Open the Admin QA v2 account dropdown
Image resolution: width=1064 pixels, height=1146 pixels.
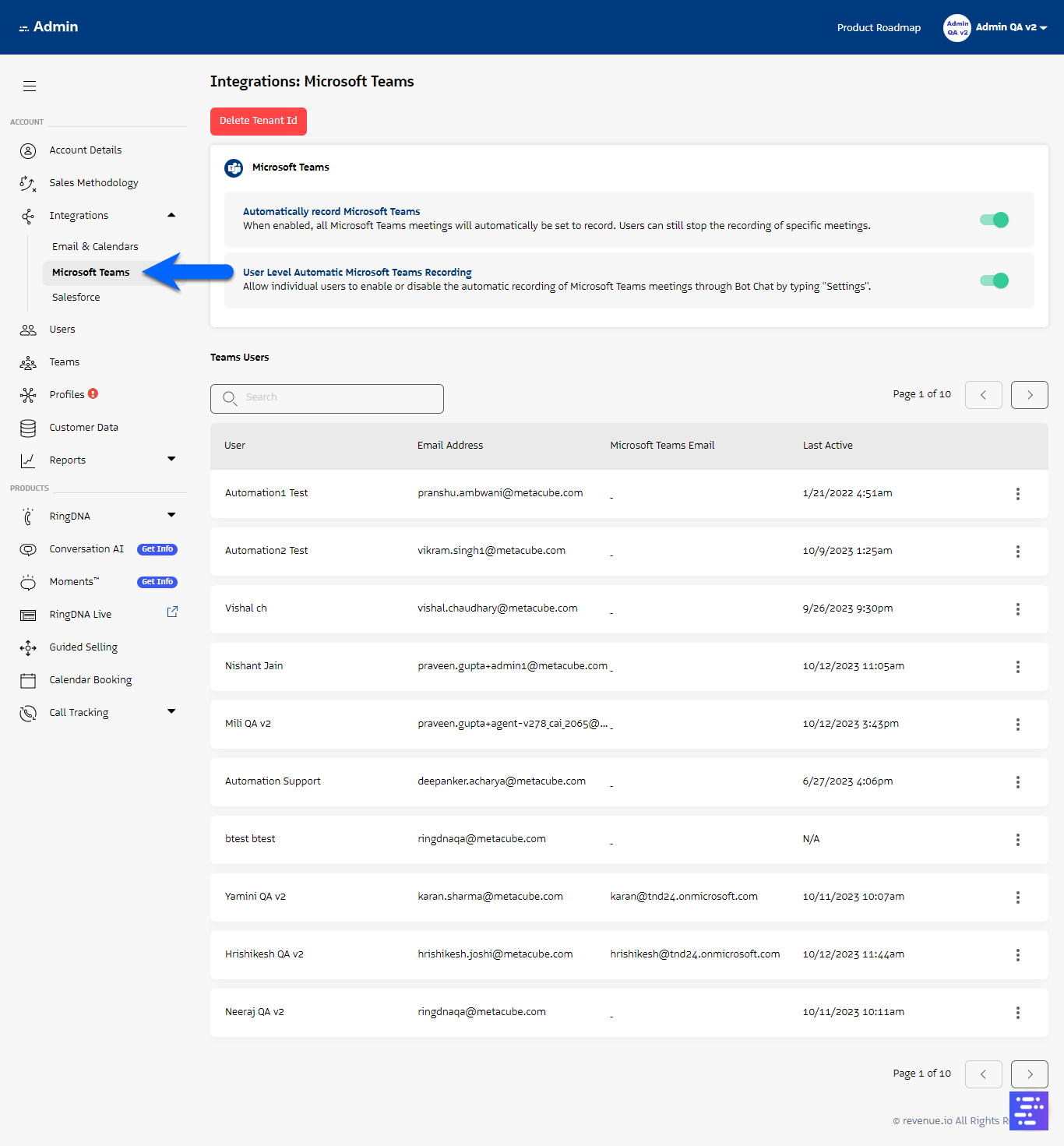point(1011,27)
